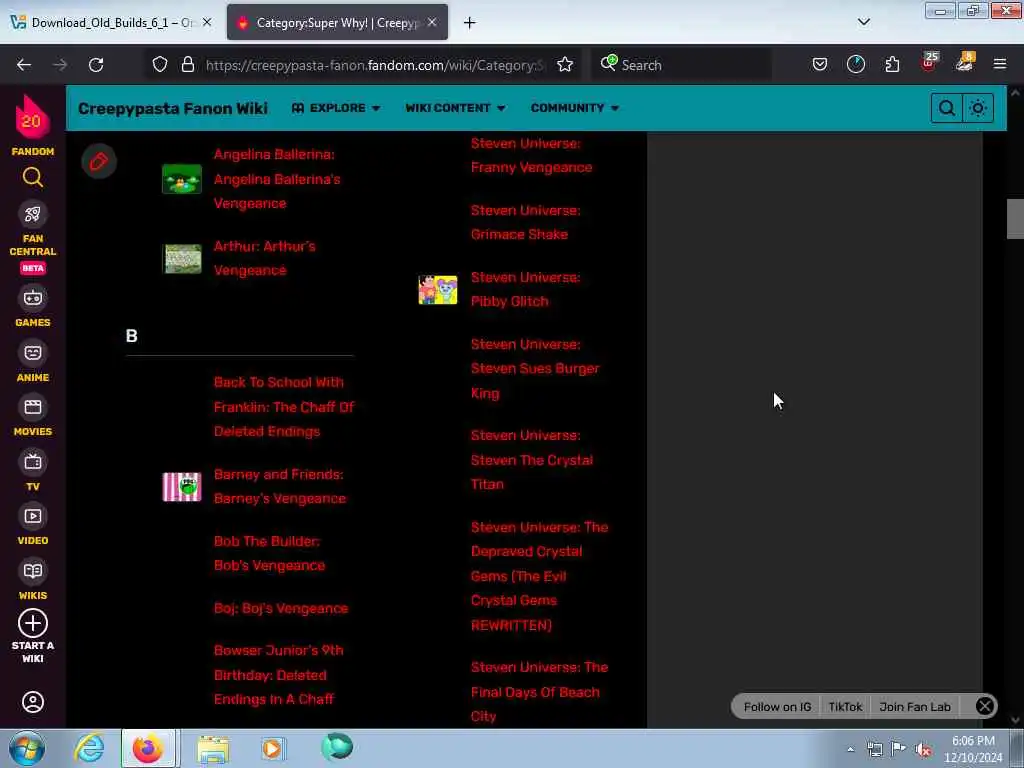Image resolution: width=1024 pixels, height=768 pixels.
Task: Open the Fandom sidebar search icon
Action: 33,177
